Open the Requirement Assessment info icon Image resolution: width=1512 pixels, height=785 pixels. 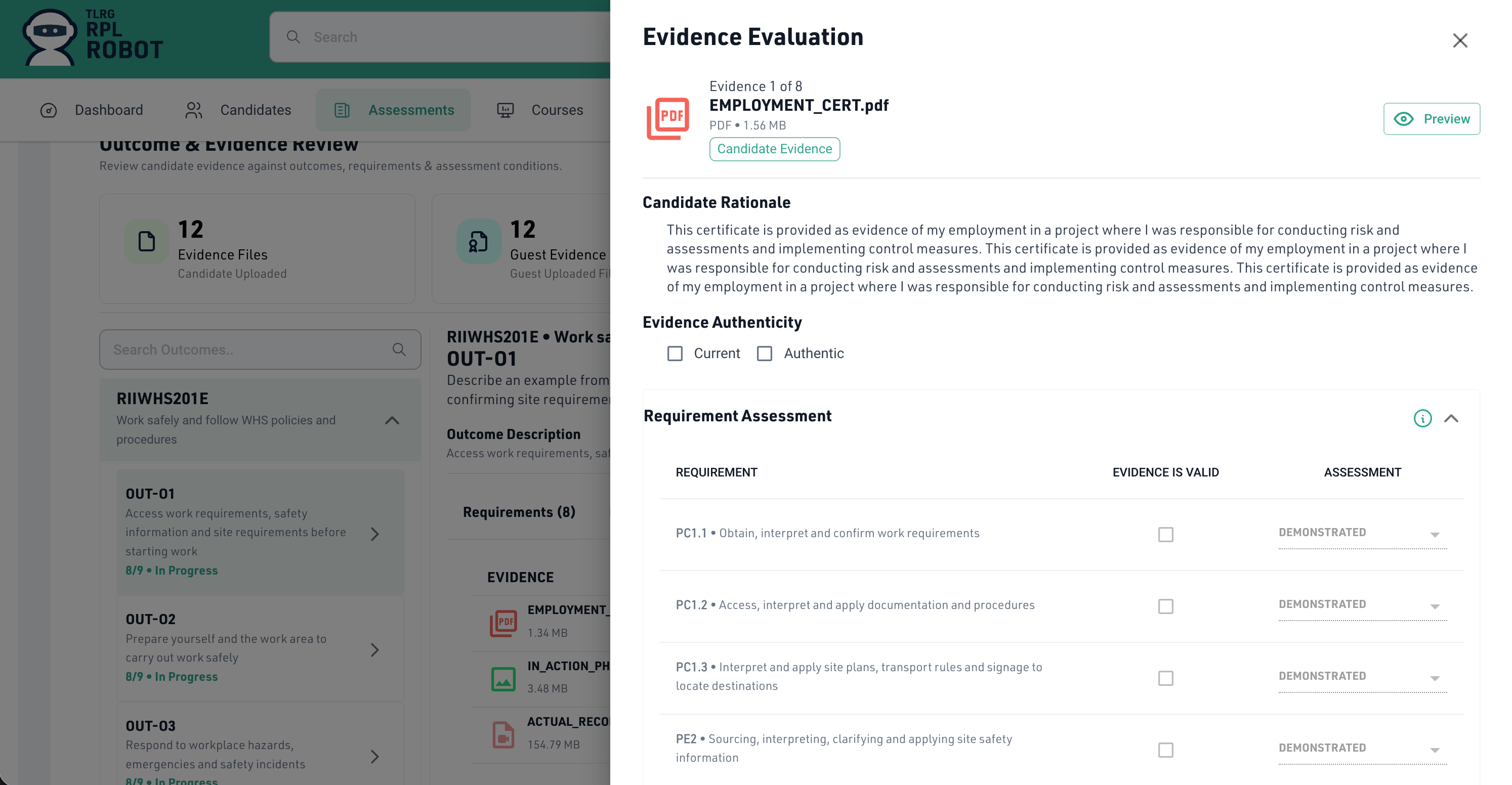coord(1422,418)
